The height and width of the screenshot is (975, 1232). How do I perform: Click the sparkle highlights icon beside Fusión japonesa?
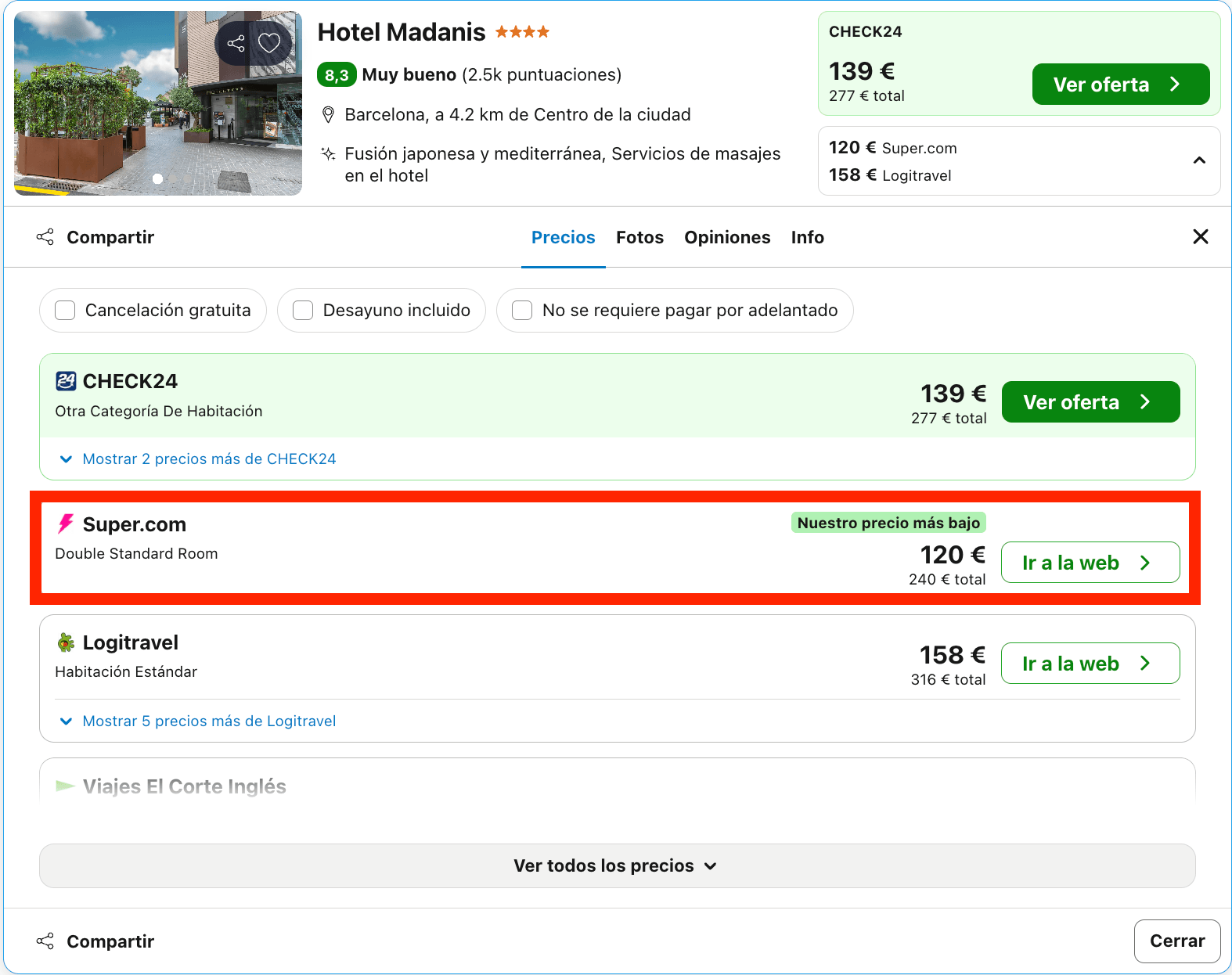329,153
